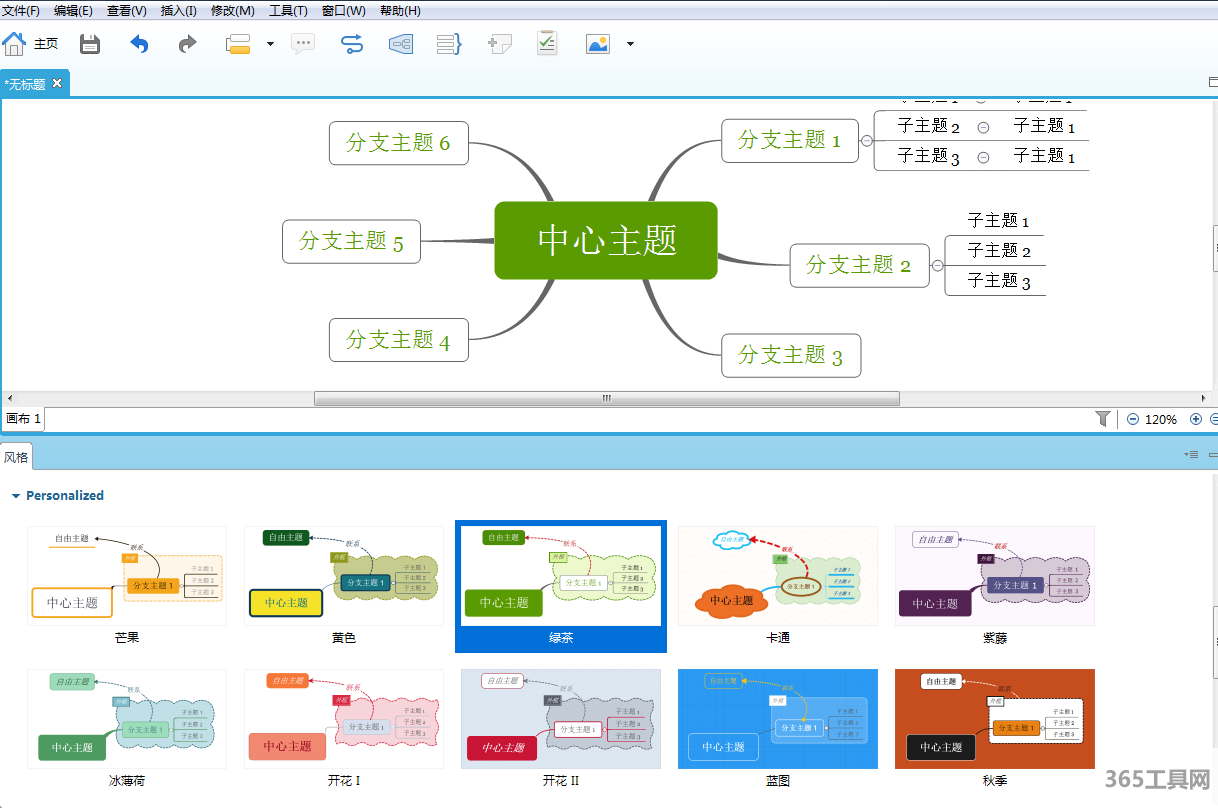The width and height of the screenshot is (1218, 808).
Task: Go to the 主页 home button
Action: pyautogui.click(x=31, y=44)
